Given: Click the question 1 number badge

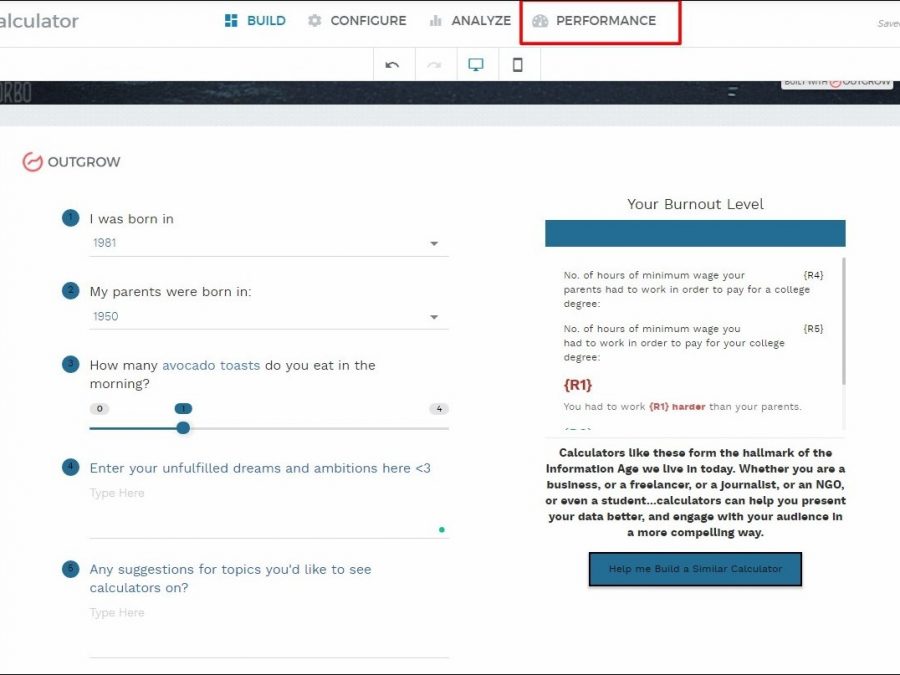Looking at the screenshot, I should 70,218.
